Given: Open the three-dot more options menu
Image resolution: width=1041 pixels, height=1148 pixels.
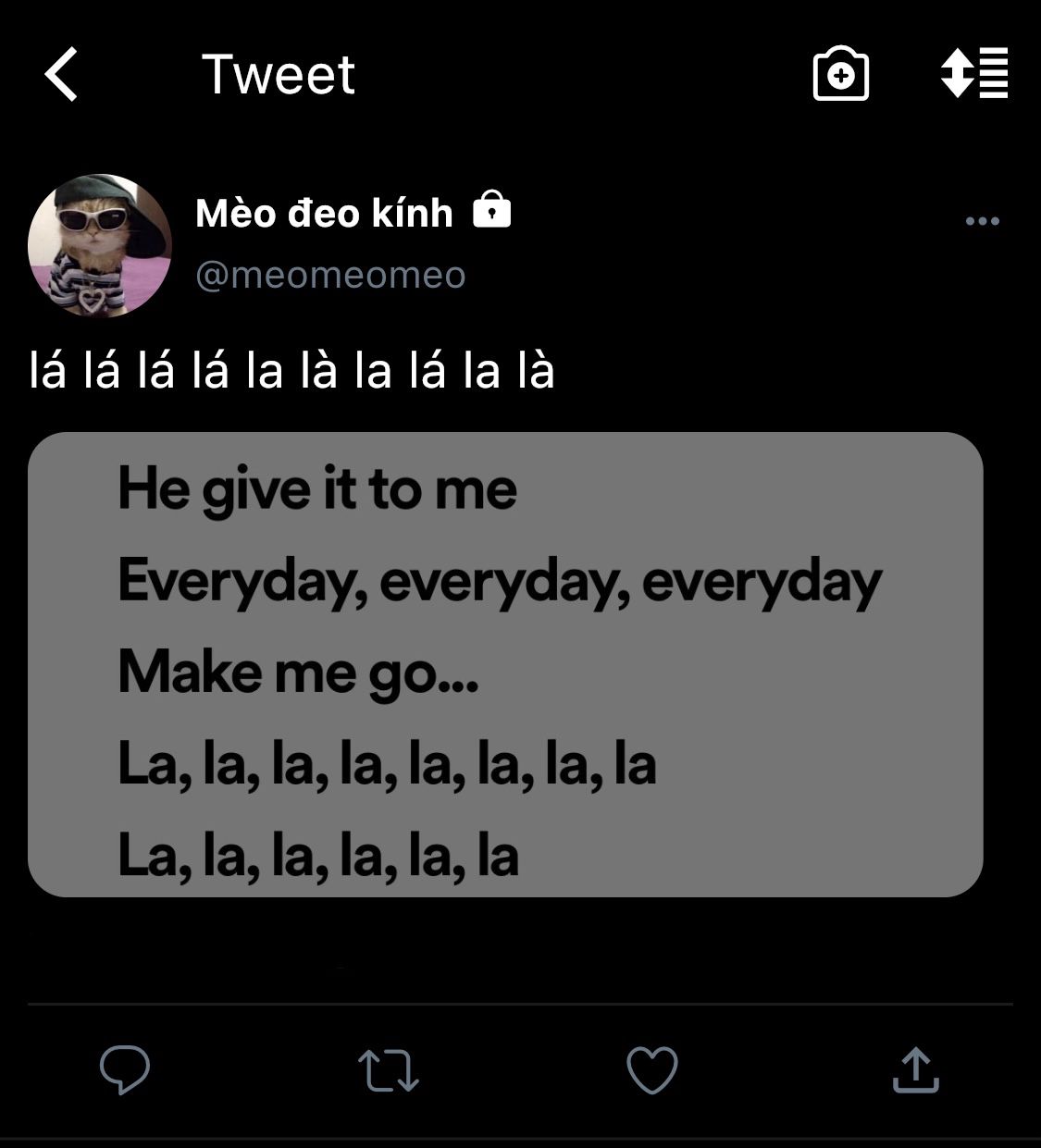Looking at the screenshot, I should point(982,221).
